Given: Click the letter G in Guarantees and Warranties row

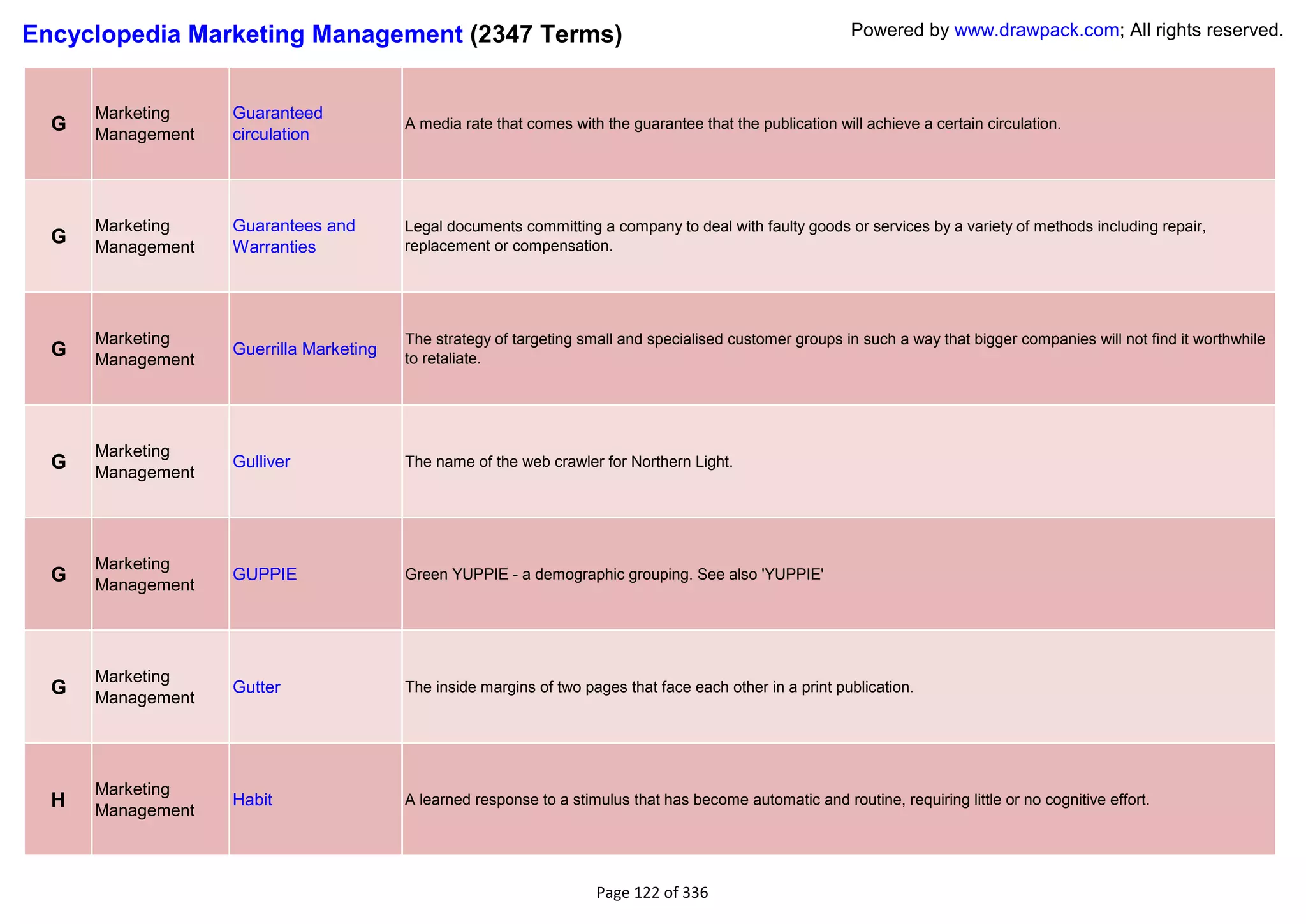Looking at the screenshot, I should point(58,237).
